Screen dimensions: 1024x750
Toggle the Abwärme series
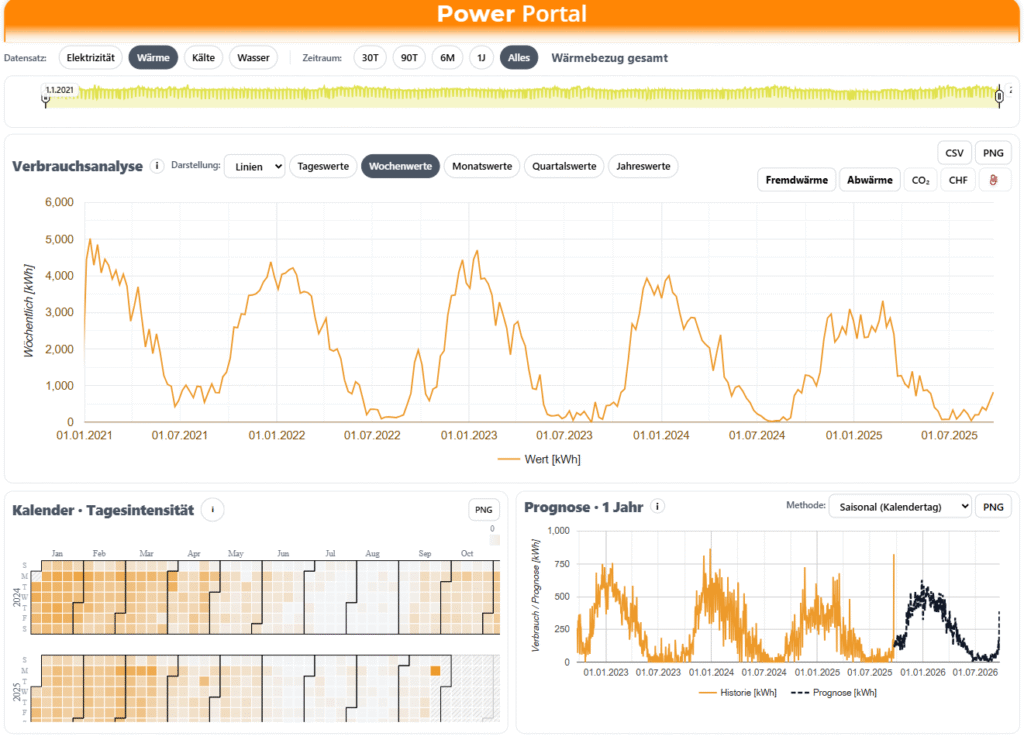tap(869, 180)
